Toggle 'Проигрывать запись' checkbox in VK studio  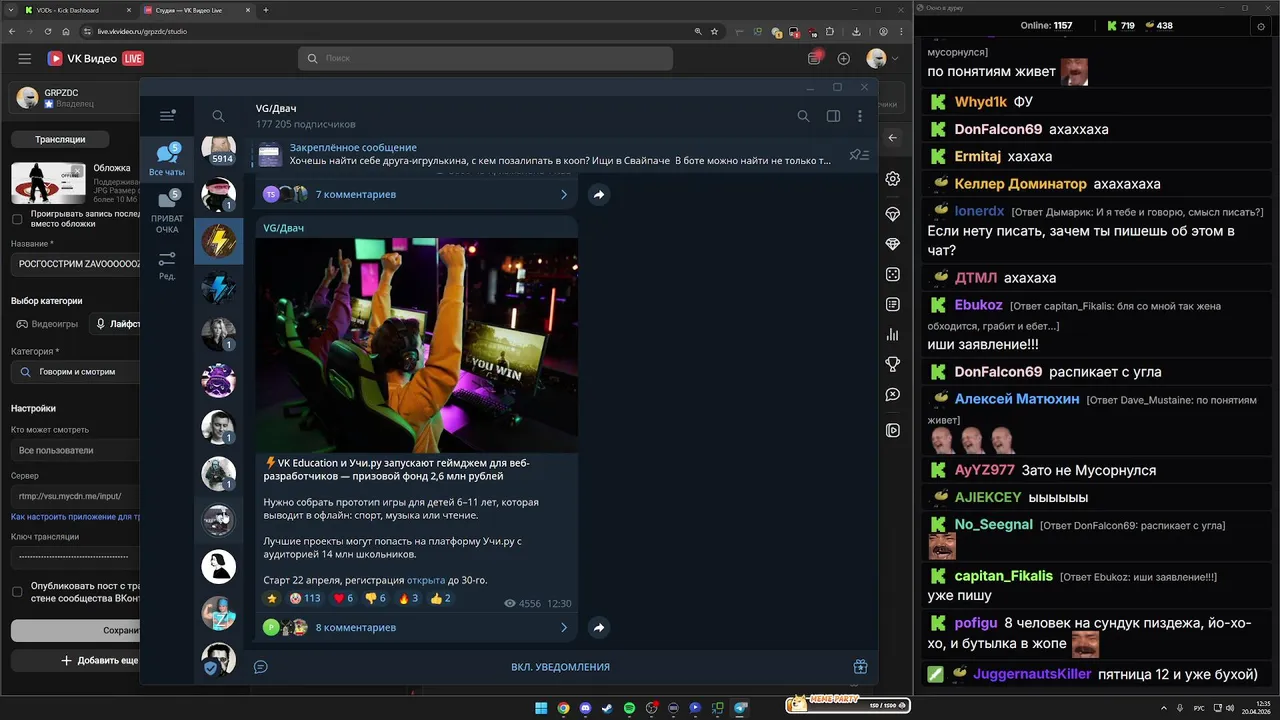17,219
